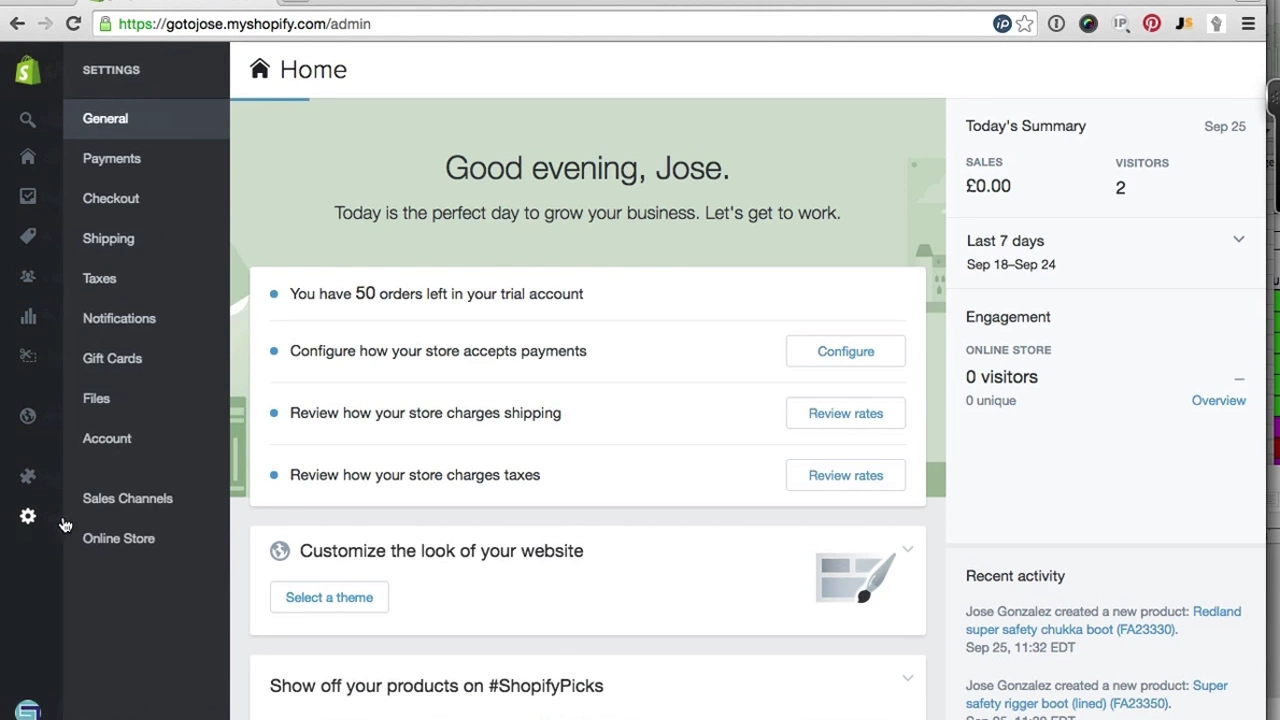
Task: Click Review rates for taxes
Action: tap(846, 475)
